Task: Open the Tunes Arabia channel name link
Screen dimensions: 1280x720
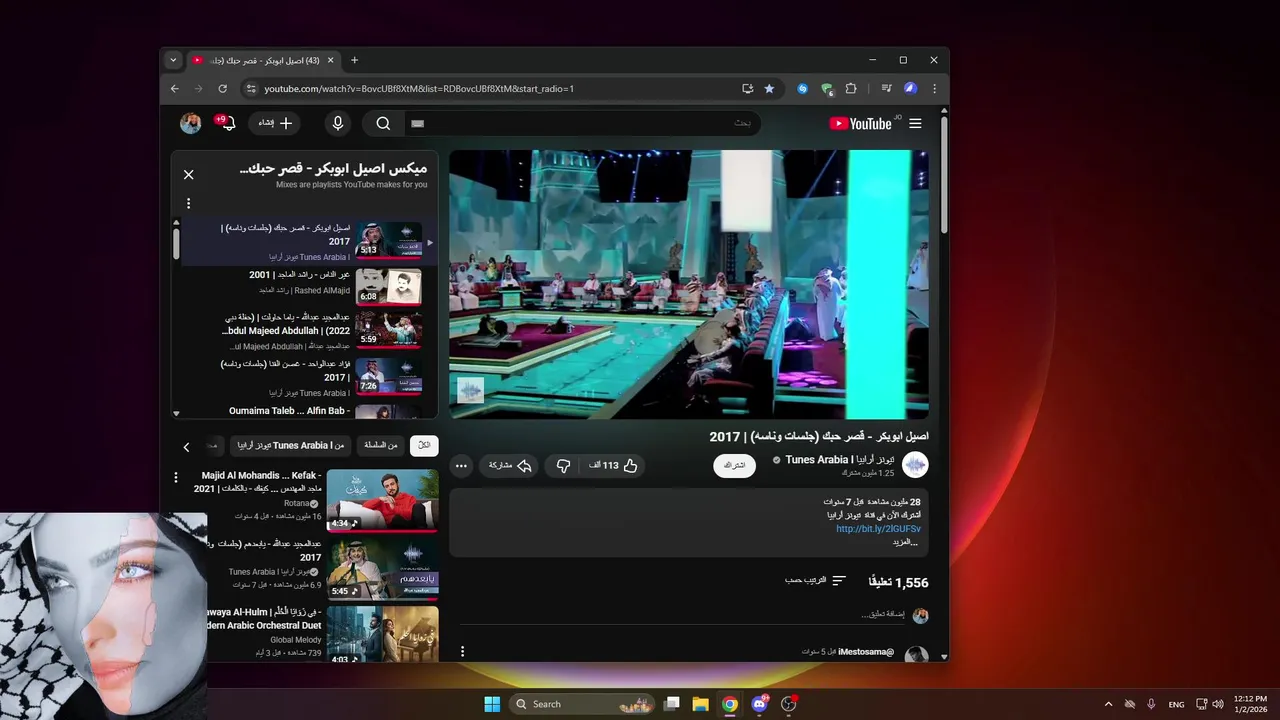Action: point(838,459)
